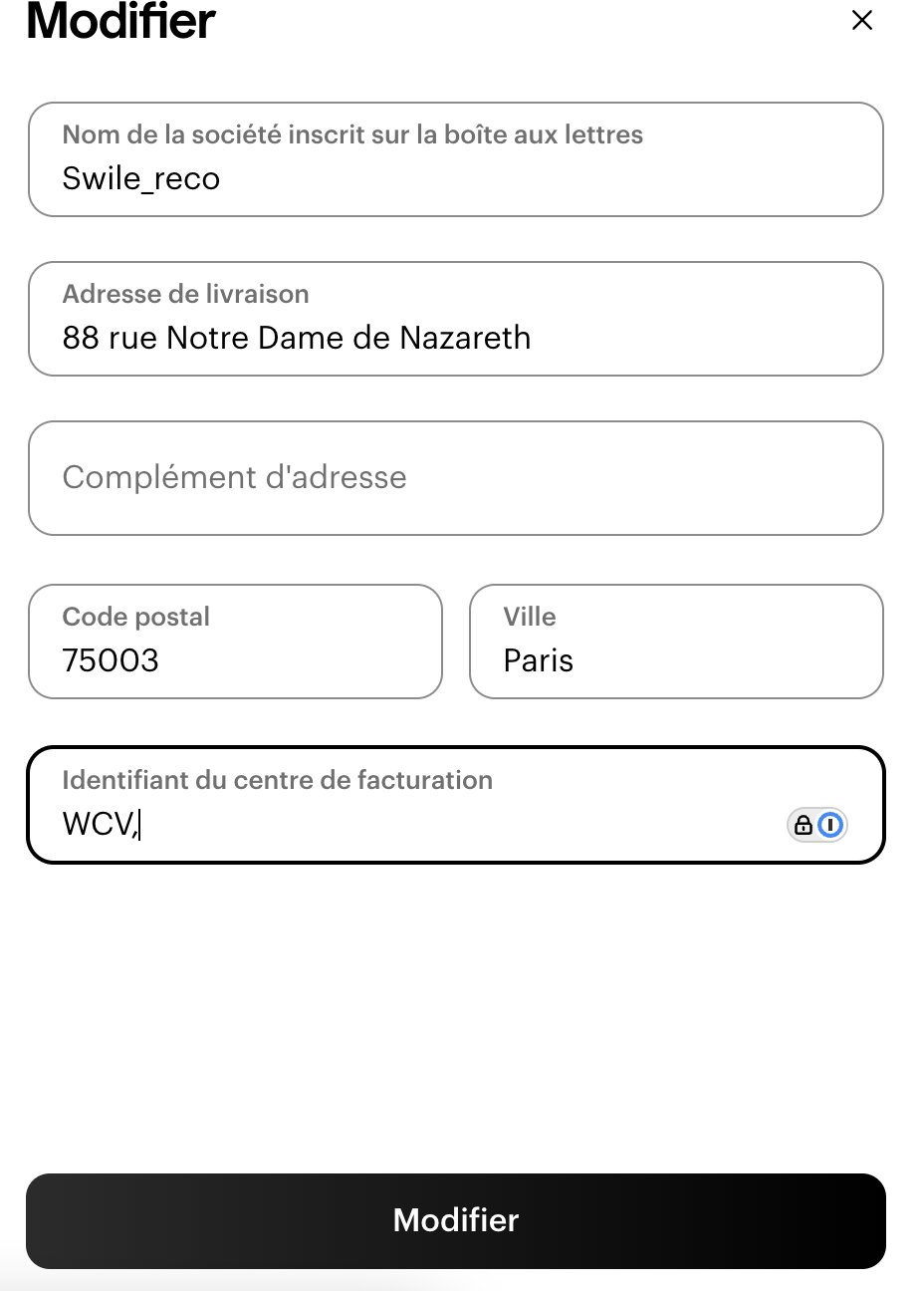Click the 'Modifier' heading title
Viewport: 924px width, 1291px height.
[120, 22]
